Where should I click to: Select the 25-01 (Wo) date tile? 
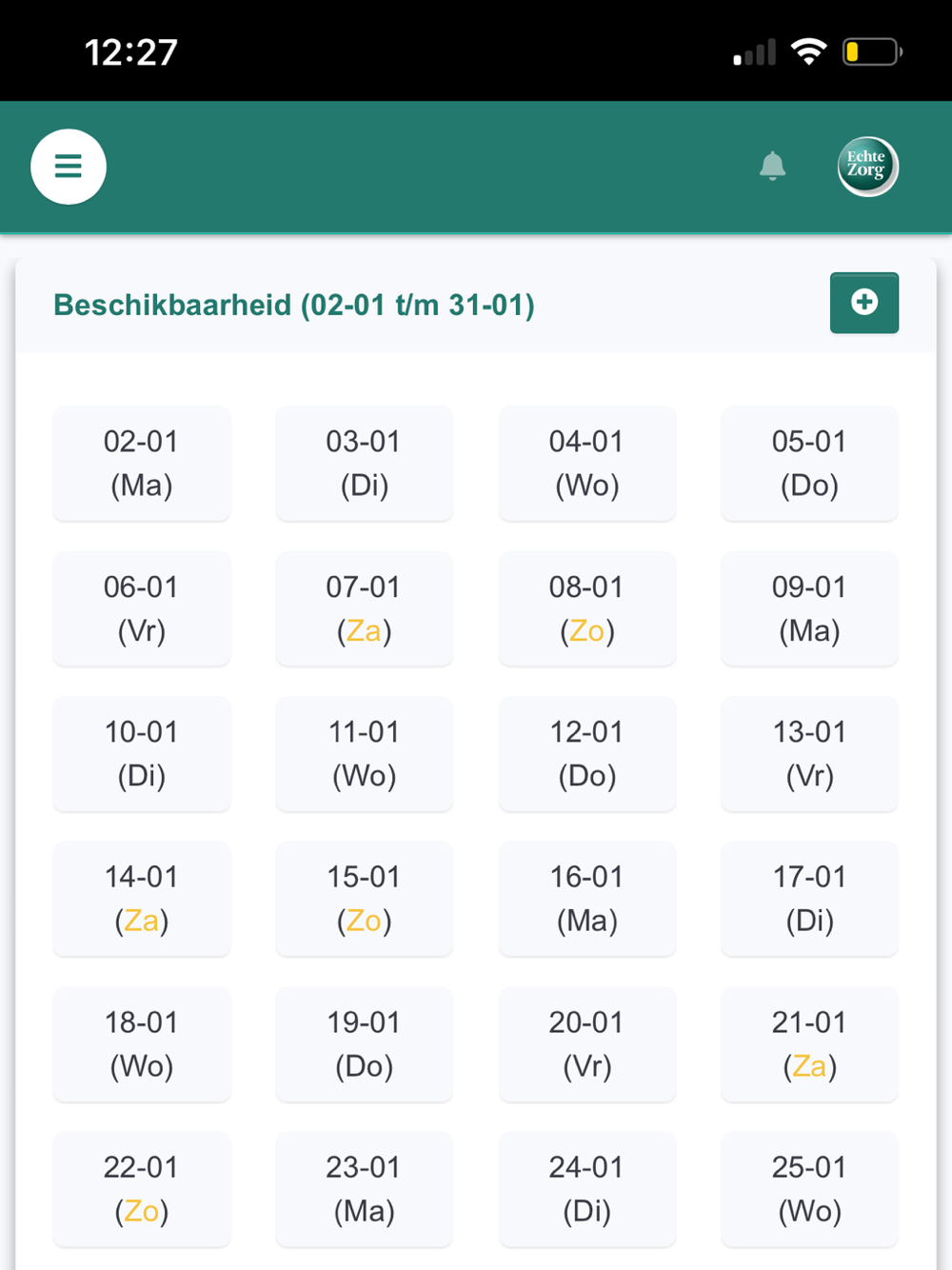809,1189
